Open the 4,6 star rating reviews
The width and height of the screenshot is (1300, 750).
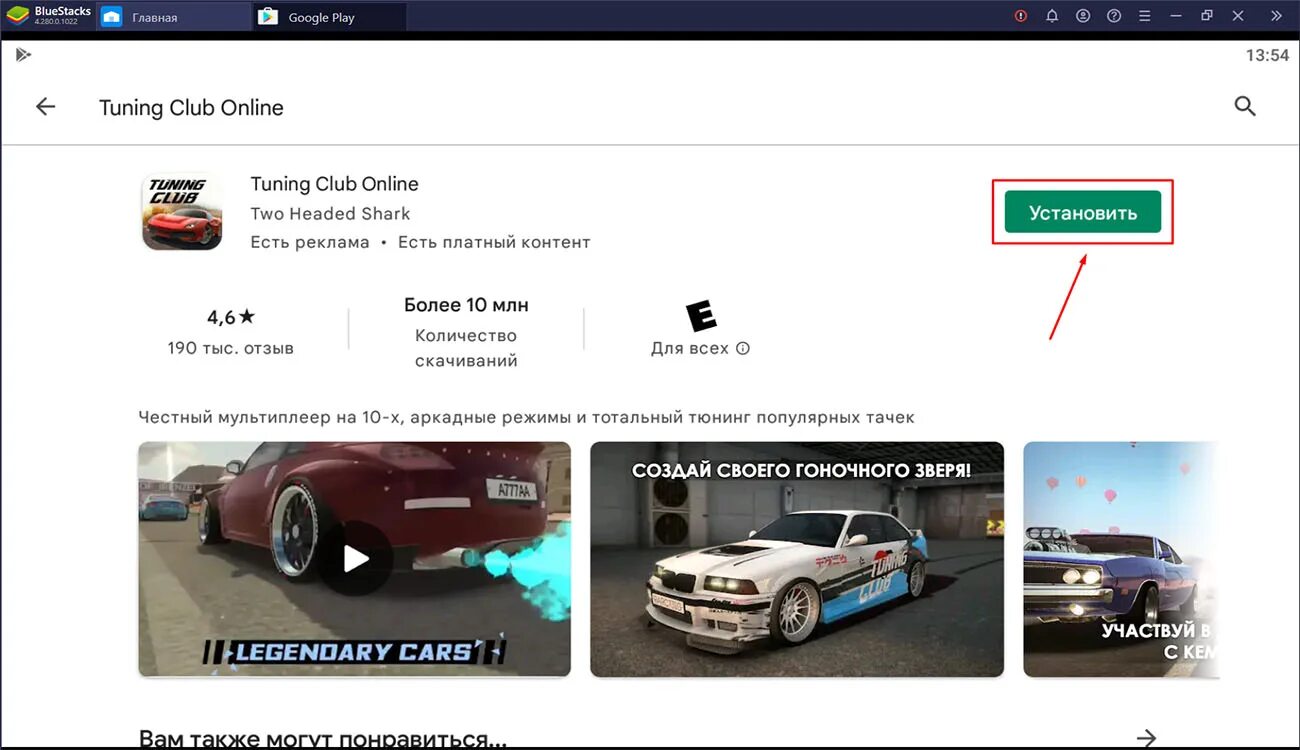coord(231,317)
